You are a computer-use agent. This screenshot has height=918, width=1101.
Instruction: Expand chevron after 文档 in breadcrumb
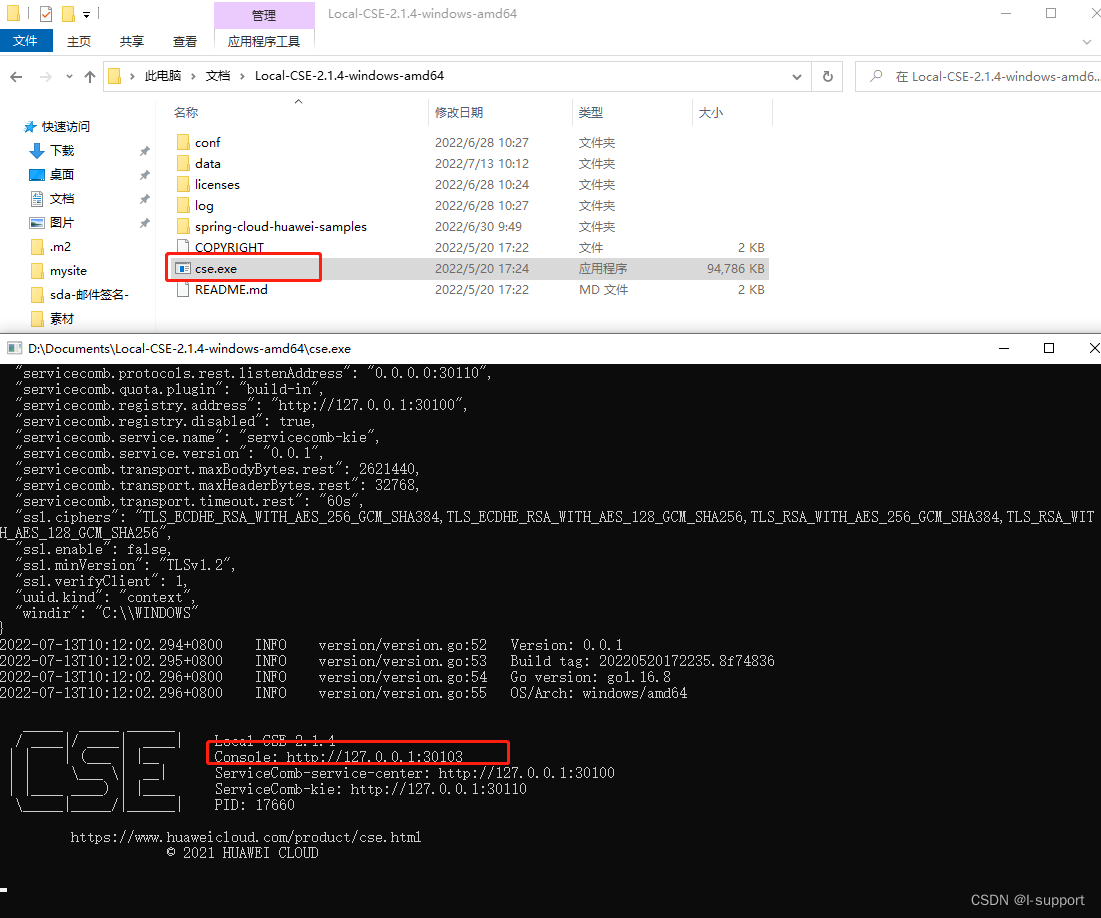point(242,76)
